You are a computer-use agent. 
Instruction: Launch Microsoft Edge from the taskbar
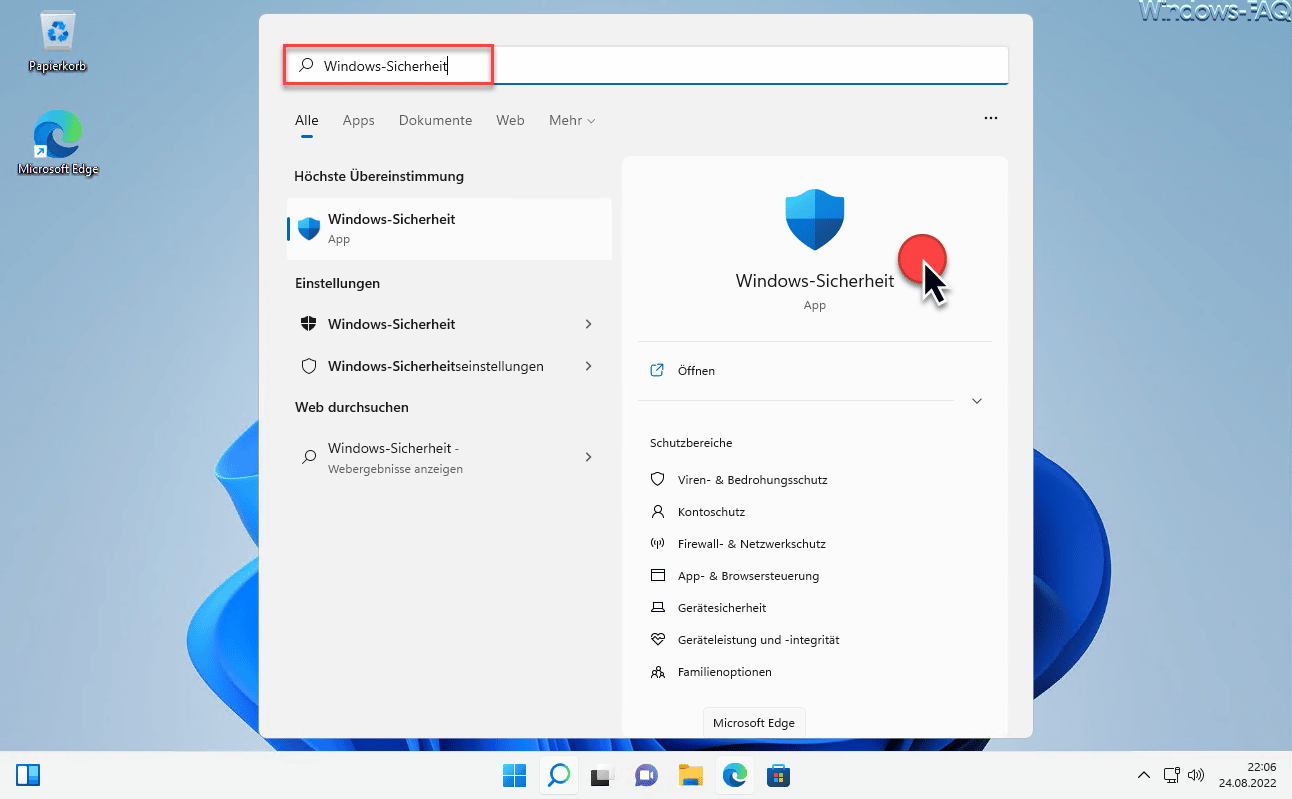coord(734,775)
